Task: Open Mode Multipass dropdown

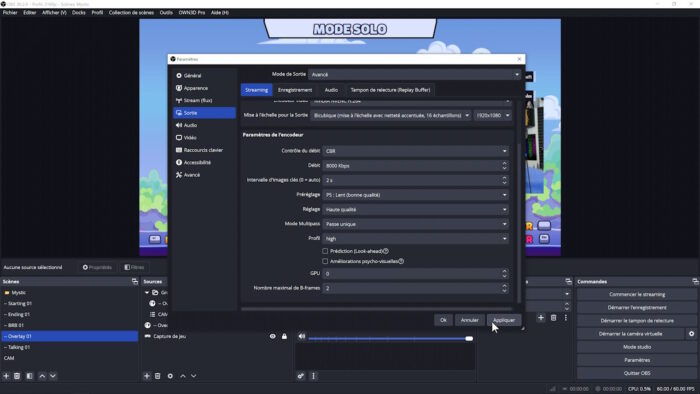Action: [416, 224]
